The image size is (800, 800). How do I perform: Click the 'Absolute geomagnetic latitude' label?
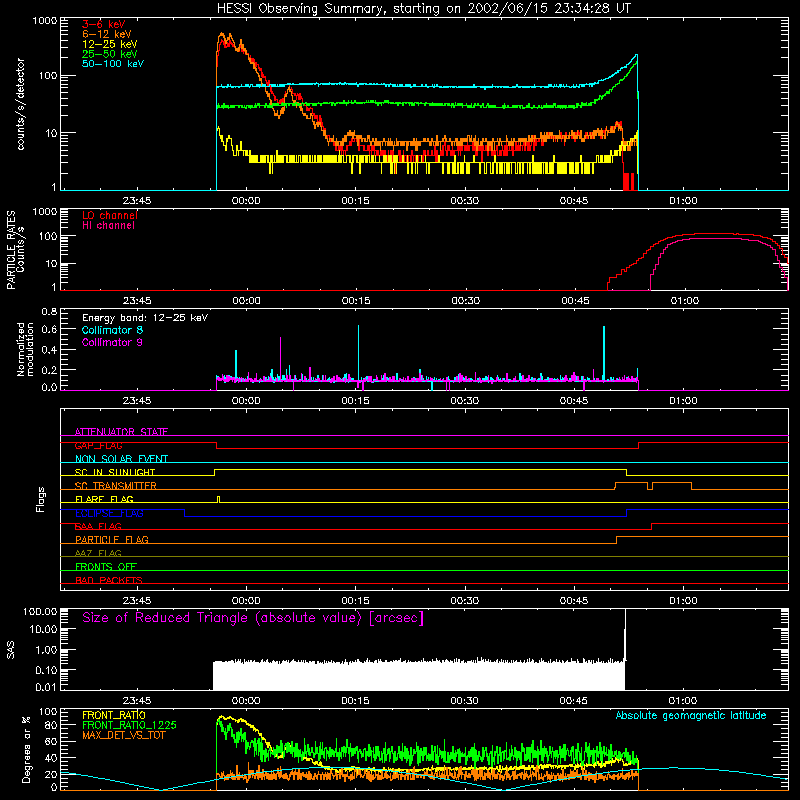(x=691, y=715)
